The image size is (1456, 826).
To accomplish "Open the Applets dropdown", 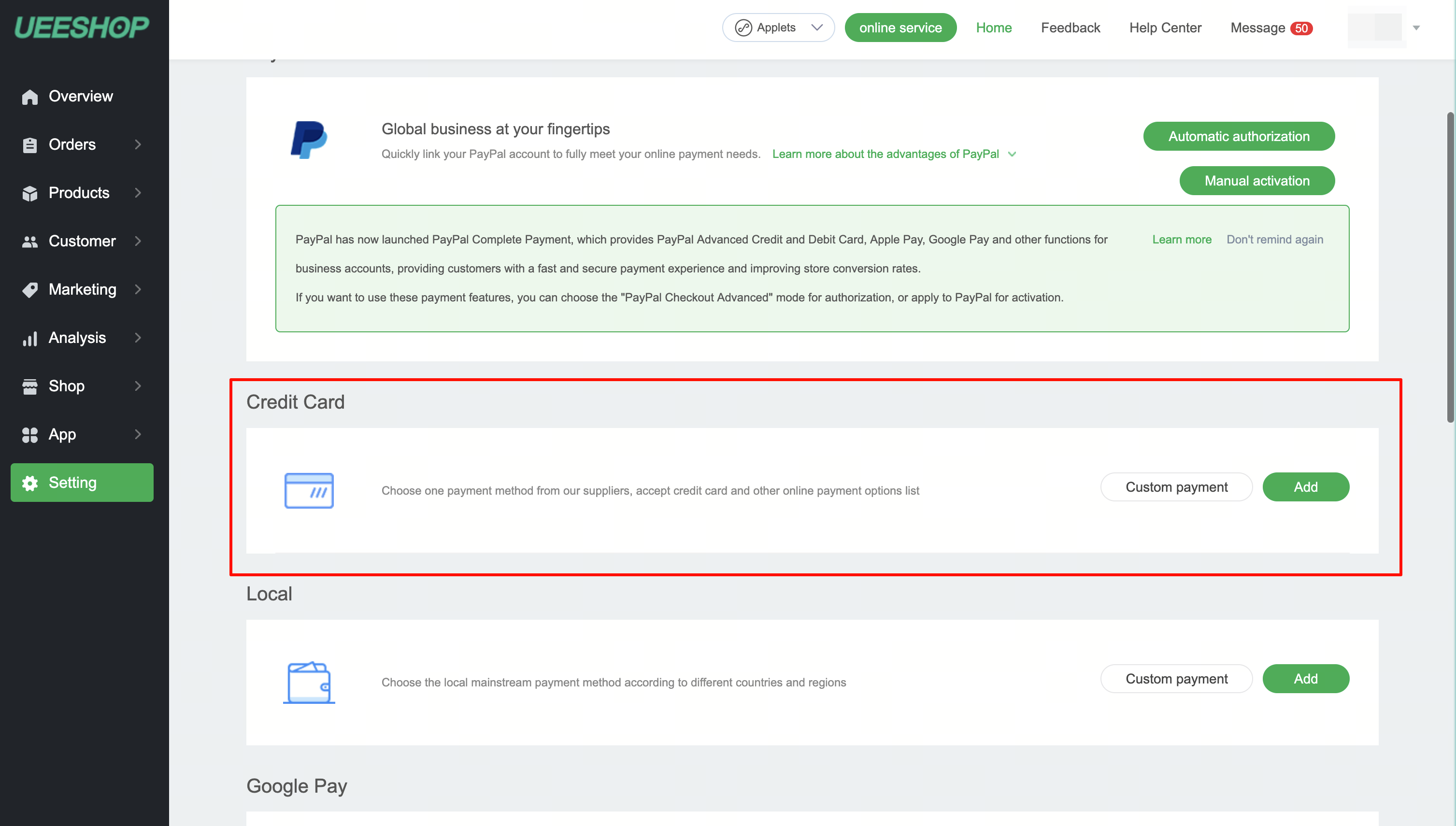I will point(816,28).
